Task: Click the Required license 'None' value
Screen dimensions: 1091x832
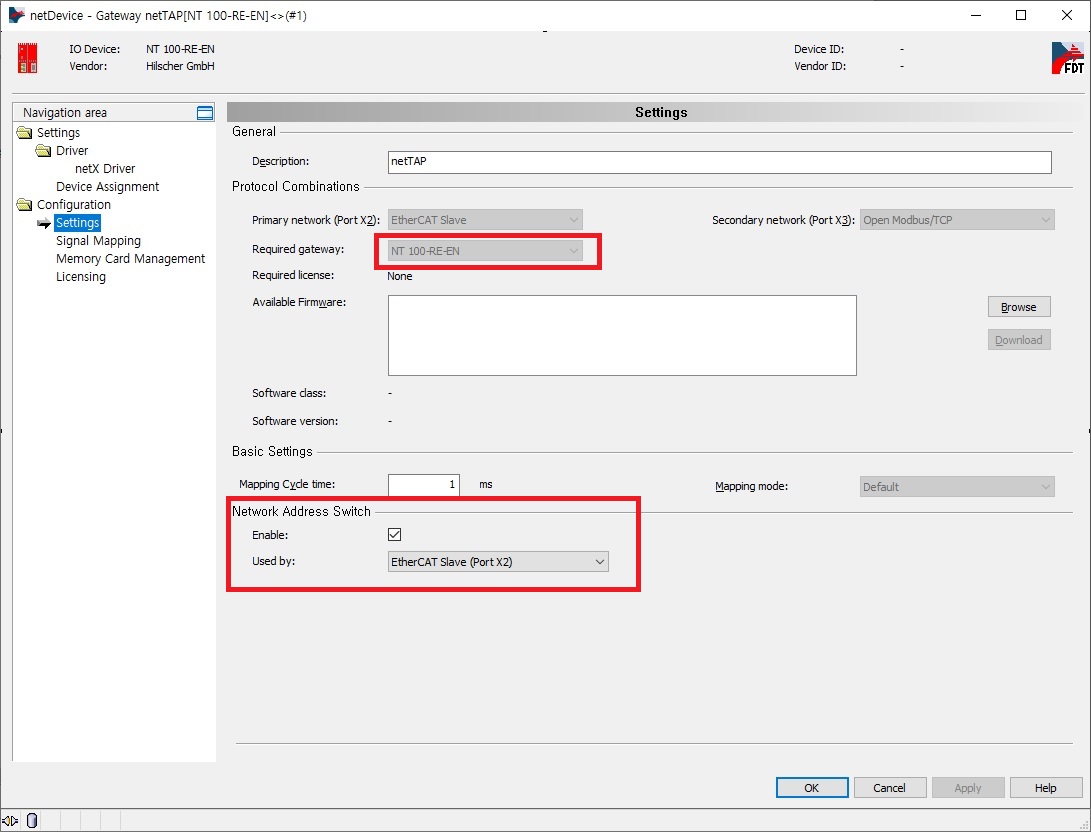Action: point(400,276)
